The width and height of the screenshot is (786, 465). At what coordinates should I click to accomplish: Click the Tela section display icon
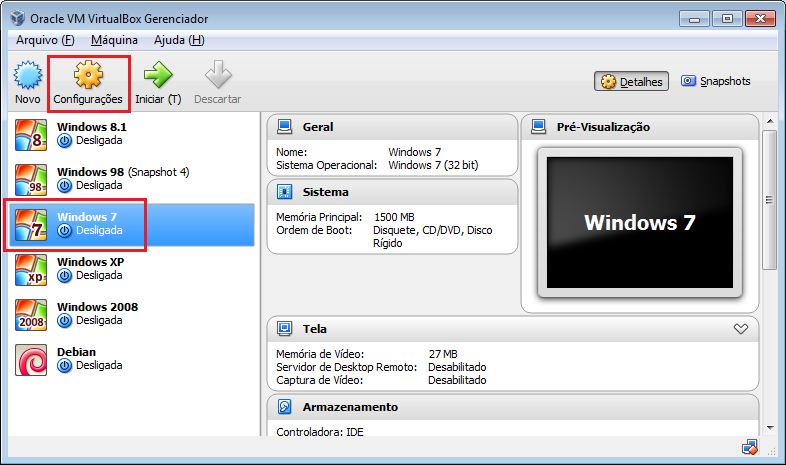(285, 329)
